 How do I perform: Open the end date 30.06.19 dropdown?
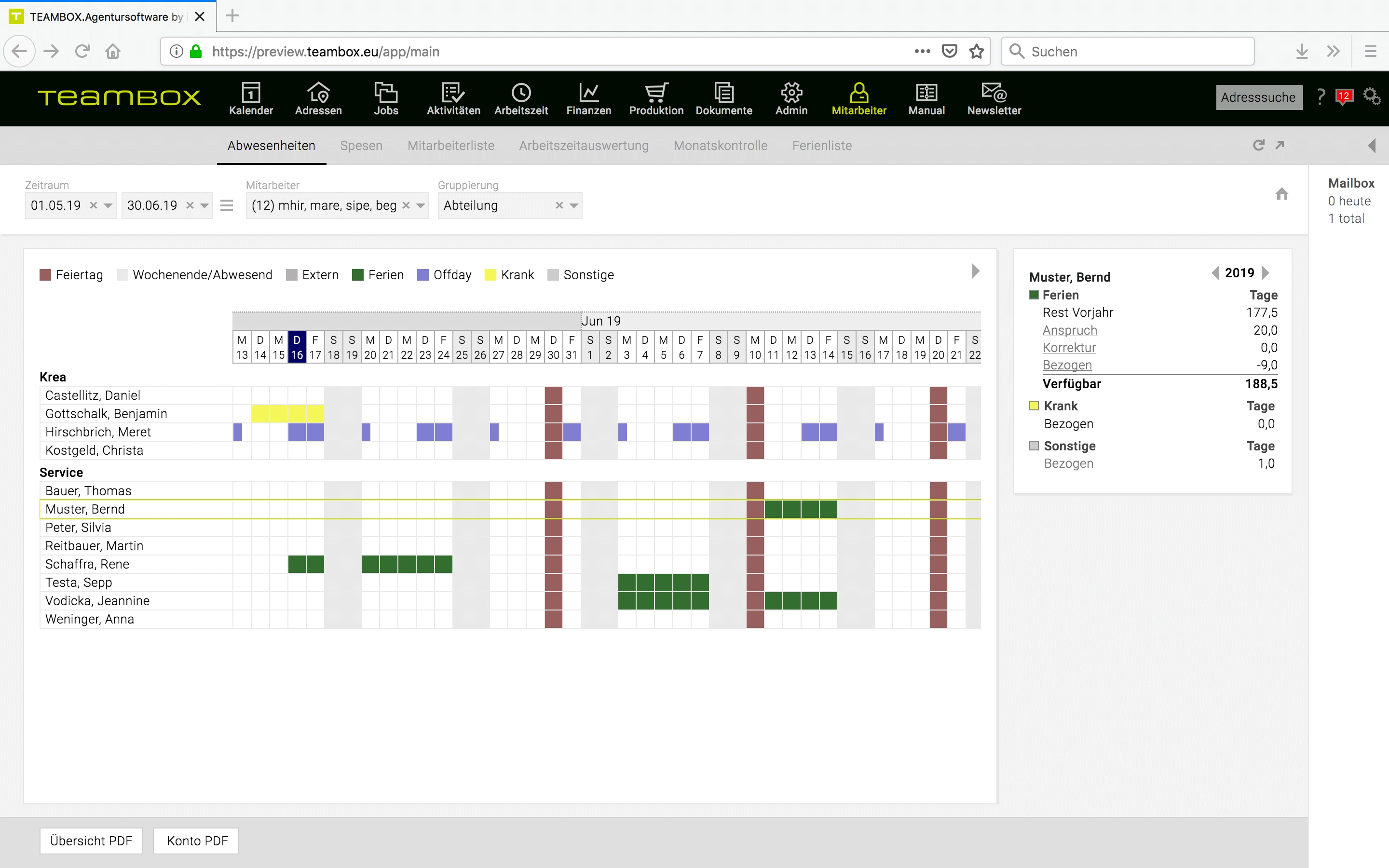pyautogui.click(x=204, y=205)
